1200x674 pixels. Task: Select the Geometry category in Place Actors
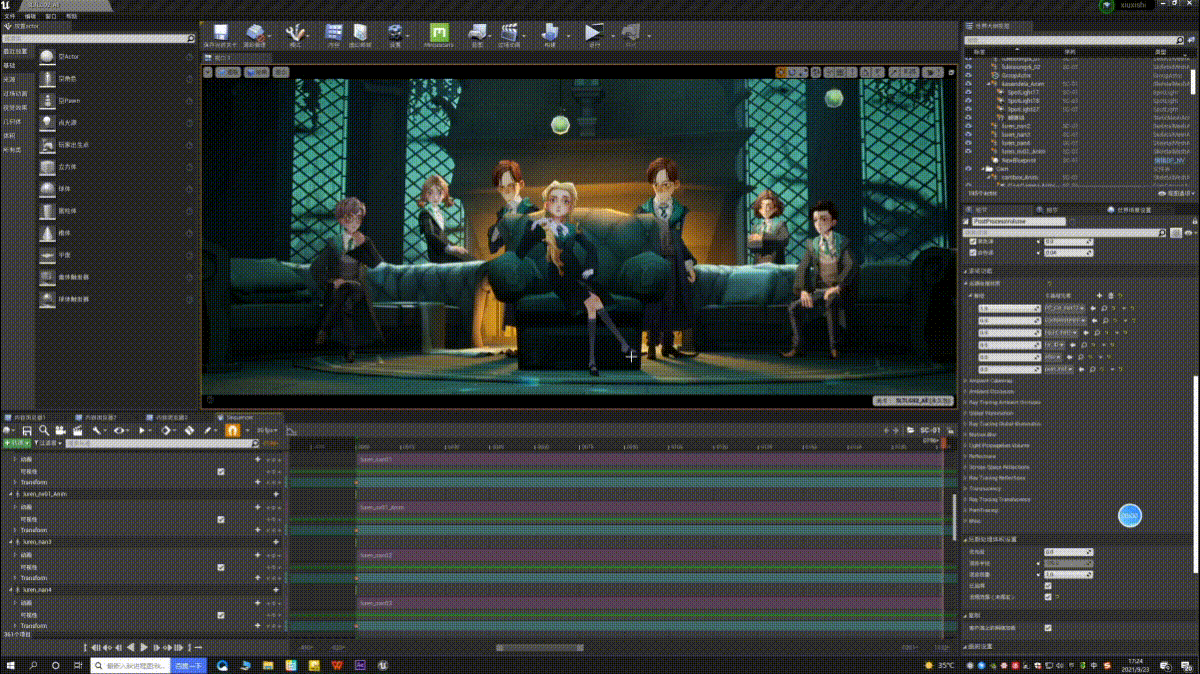(x=11, y=121)
